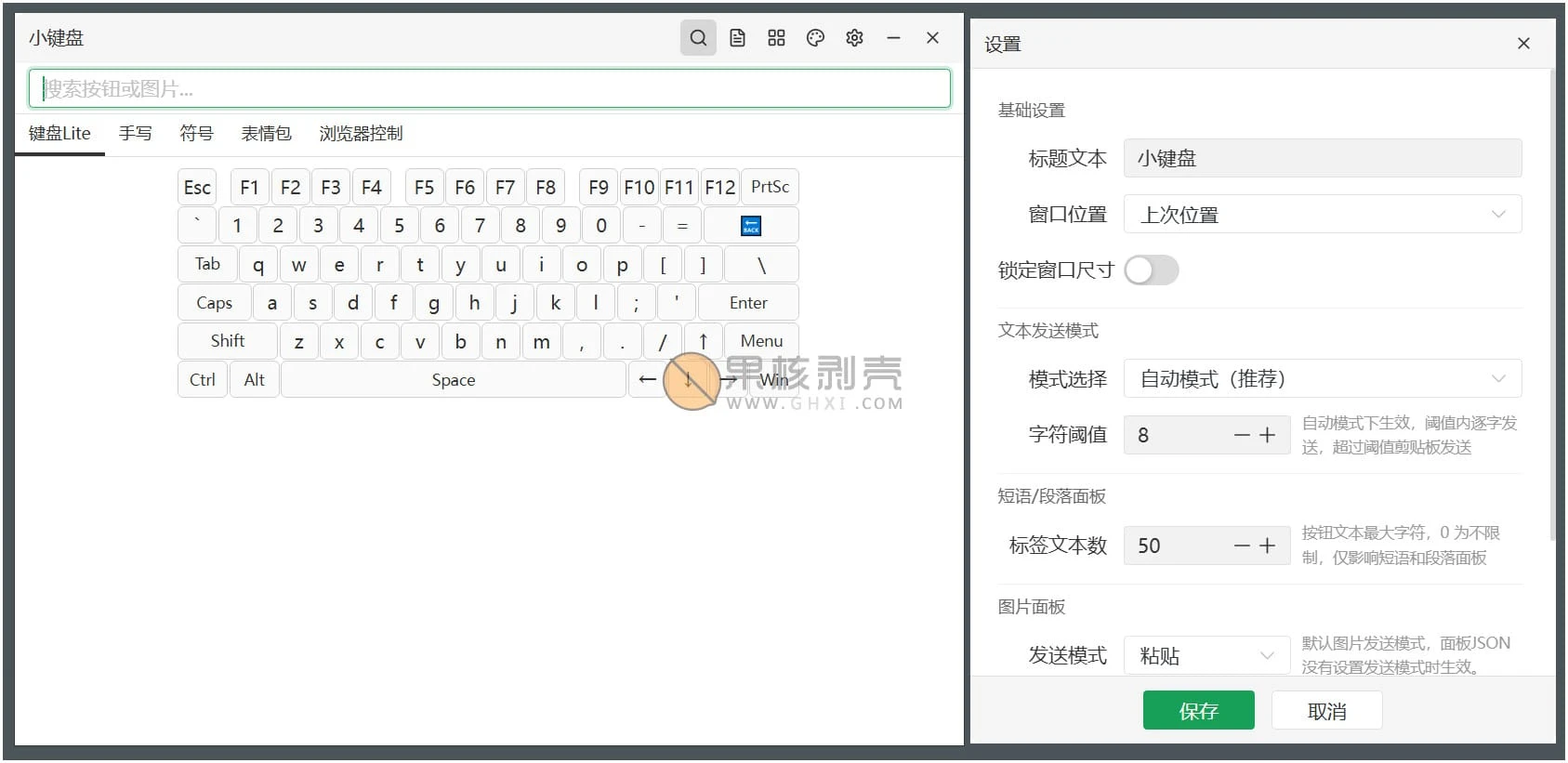
Task: Tap the letter q key
Action: coord(258,264)
